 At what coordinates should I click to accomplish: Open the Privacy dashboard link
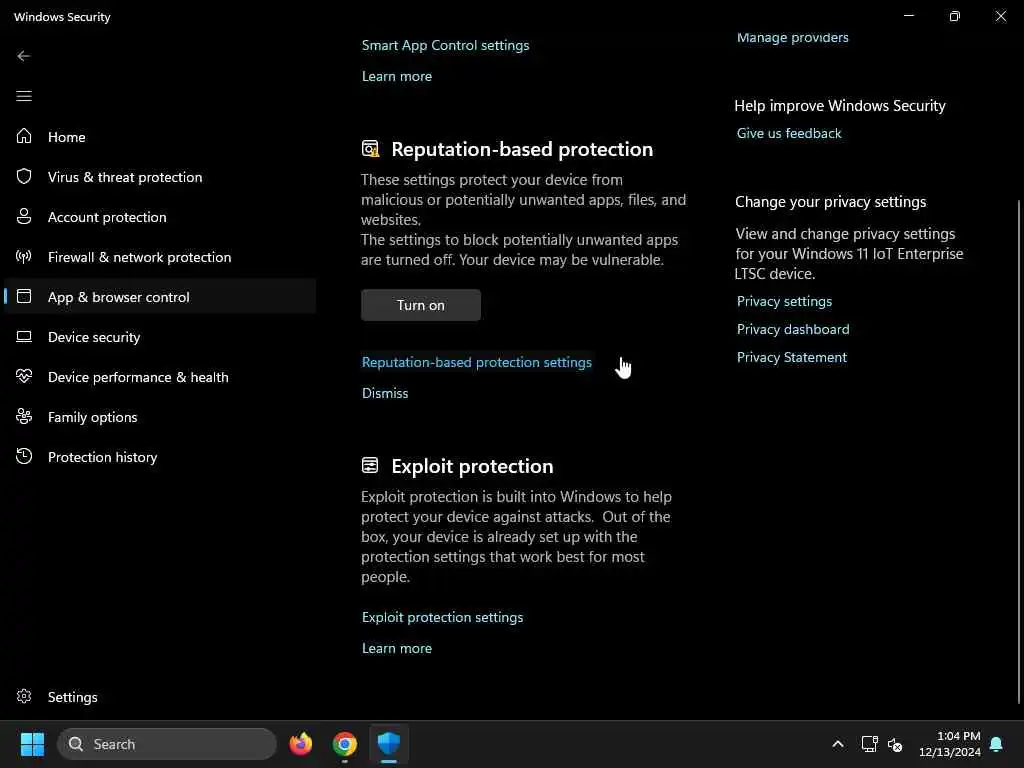793,329
